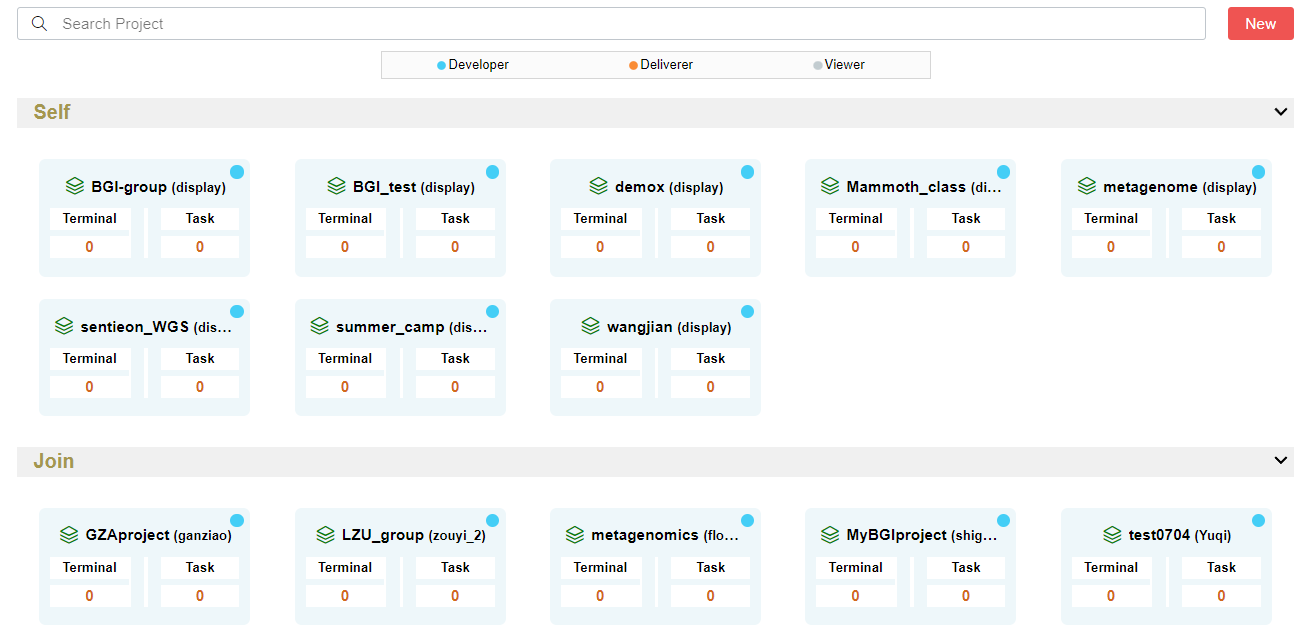The image size is (1304, 641).
Task: Click the orange Deliverer legend dot
Action: [x=633, y=65]
